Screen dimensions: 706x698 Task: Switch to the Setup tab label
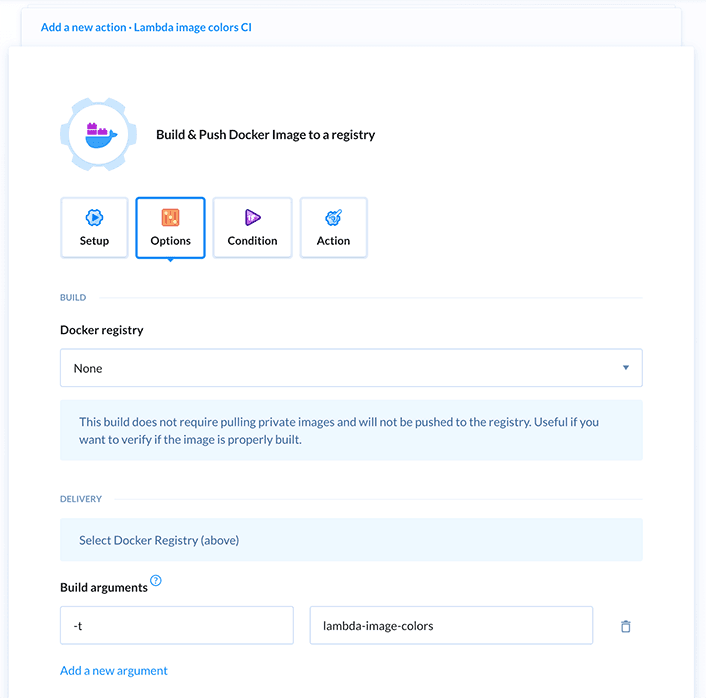pyautogui.click(x=94, y=241)
